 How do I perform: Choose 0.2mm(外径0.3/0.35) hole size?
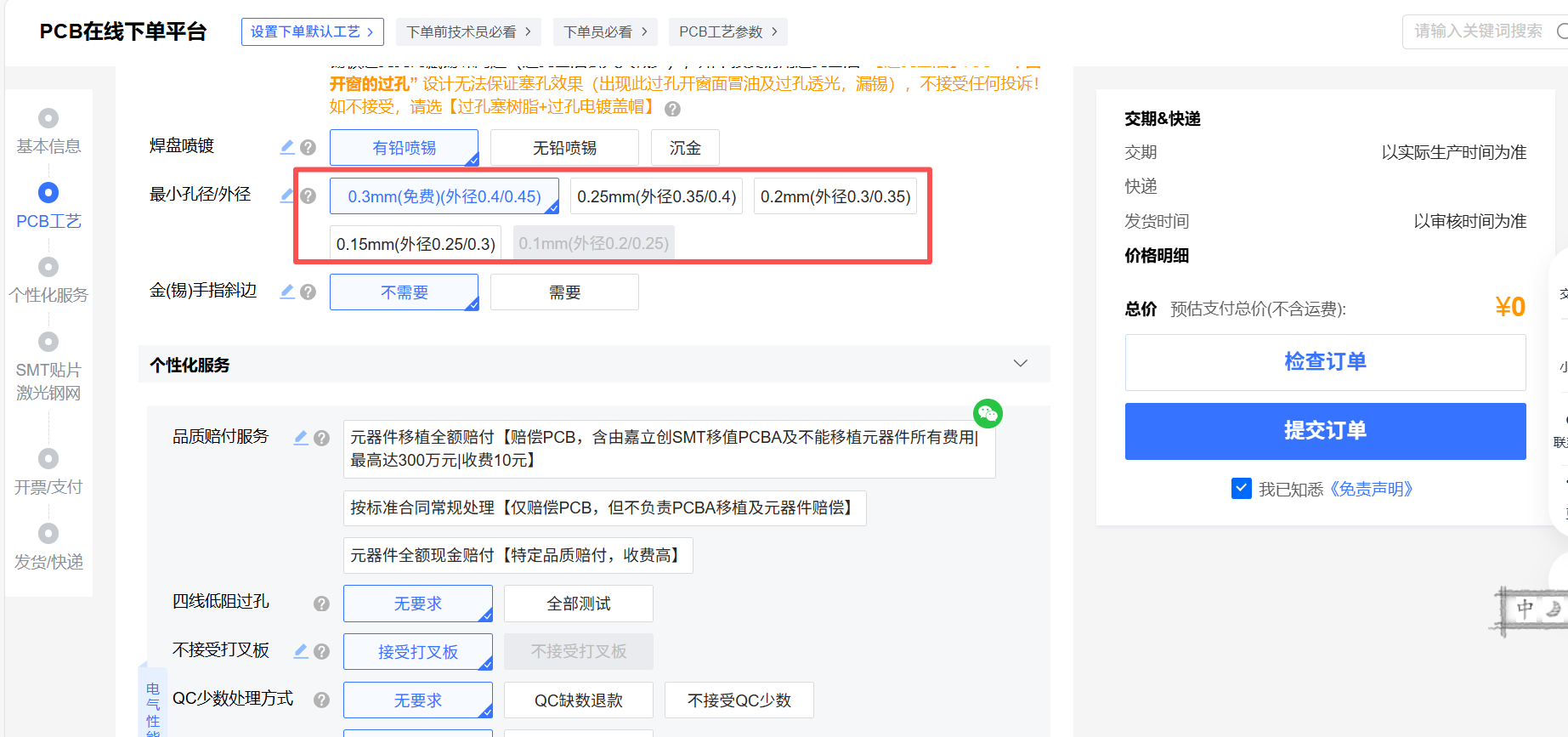pos(835,196)
